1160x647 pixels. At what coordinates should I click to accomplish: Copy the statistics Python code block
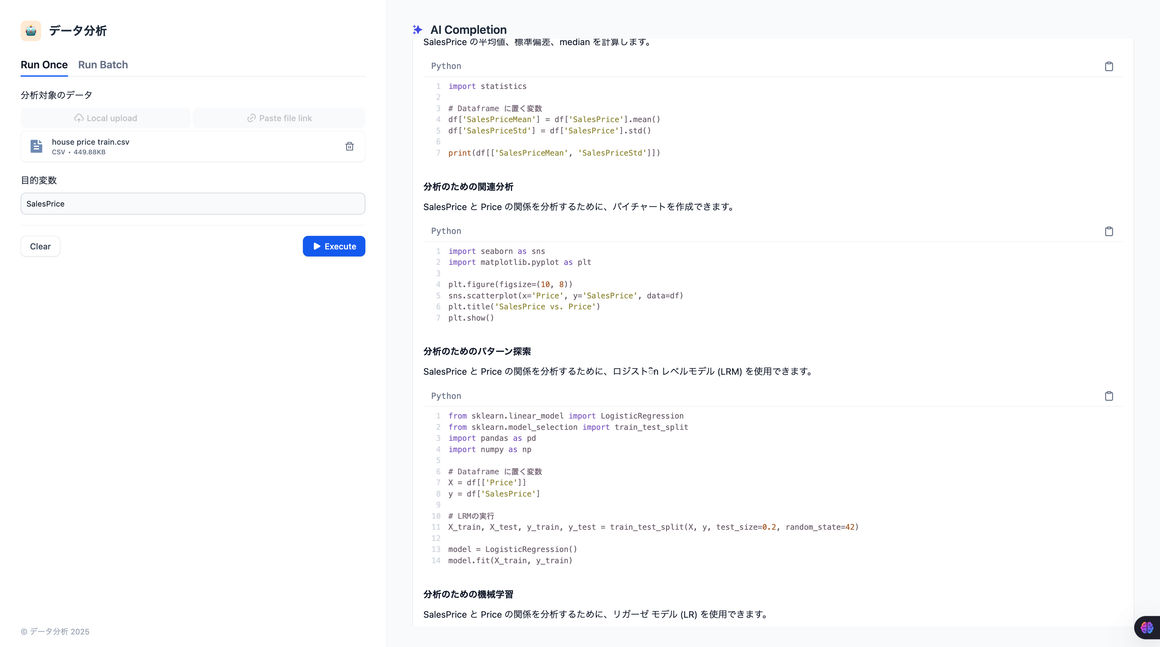(x=1108, y=67)
